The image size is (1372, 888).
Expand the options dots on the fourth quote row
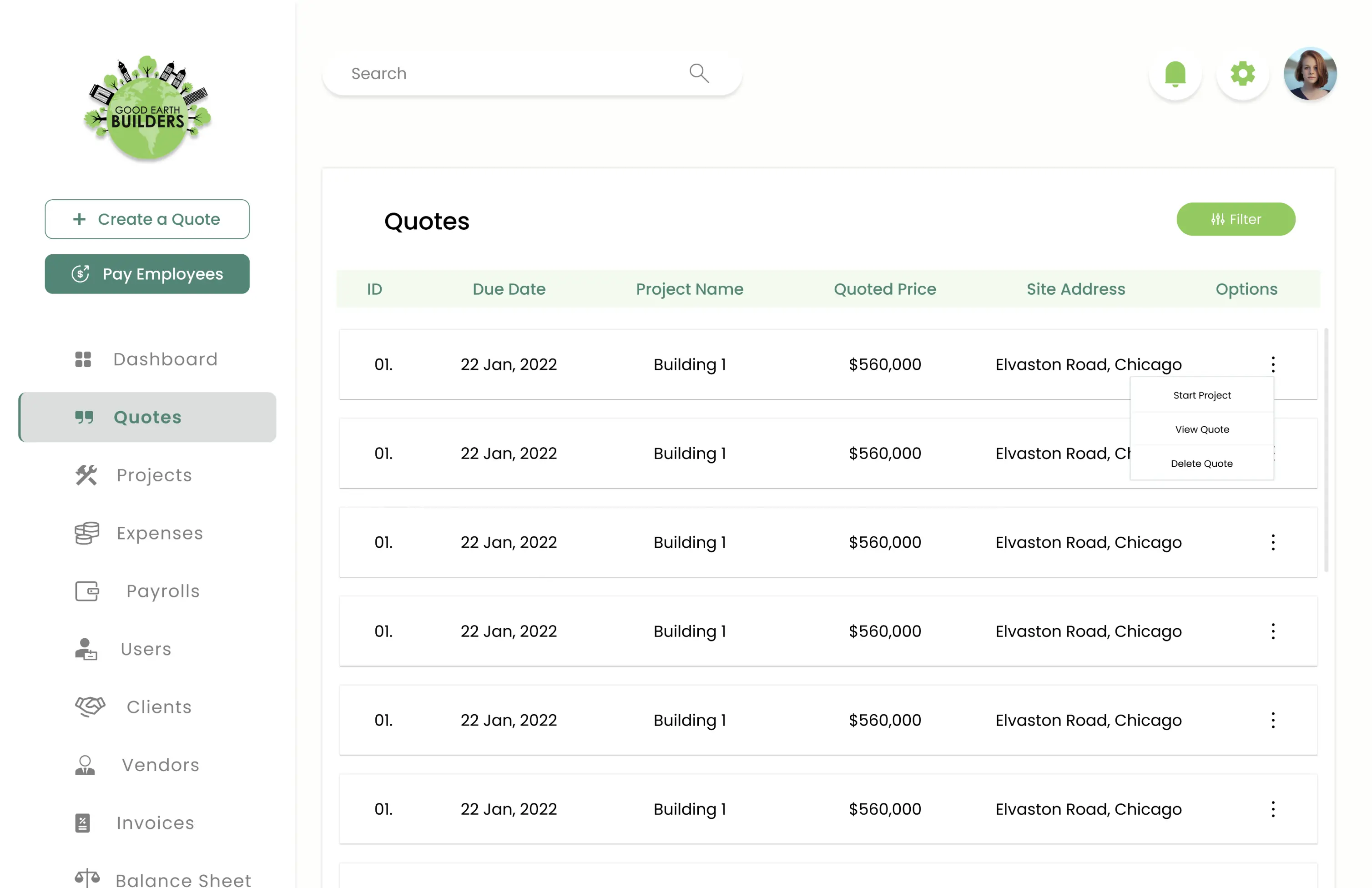point(1273,631)
